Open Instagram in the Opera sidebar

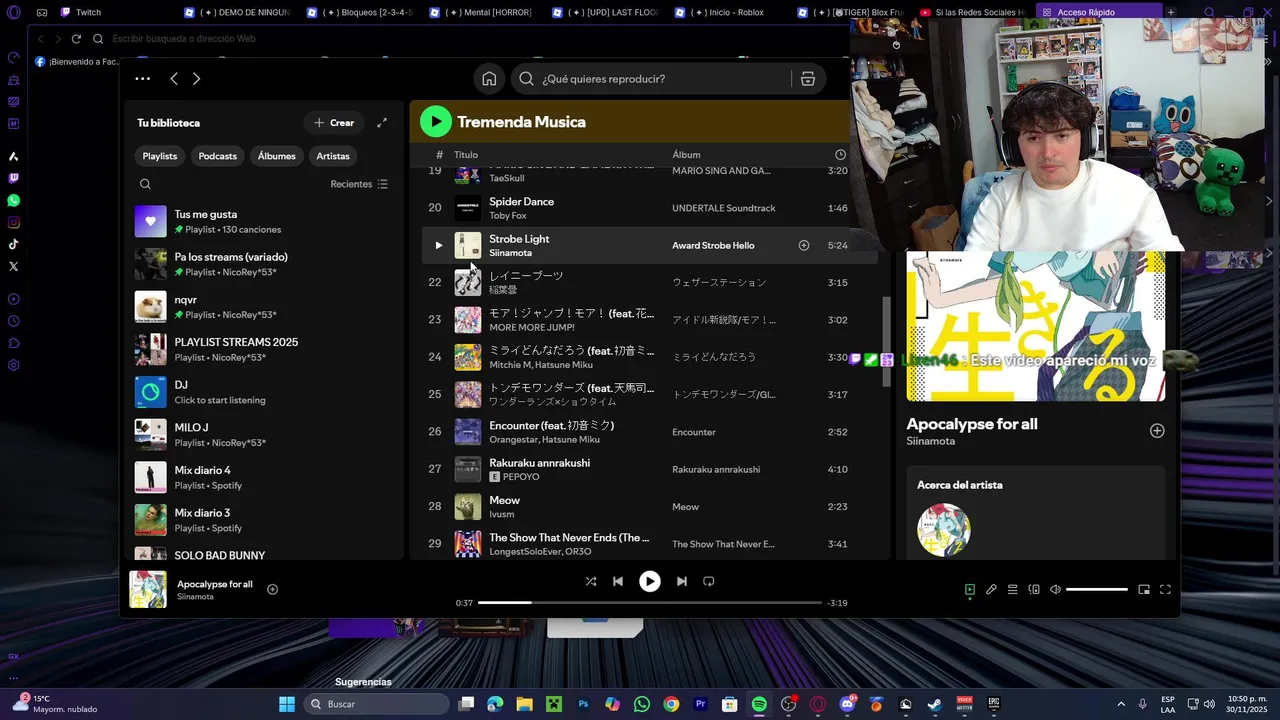(x=13, y=222)
